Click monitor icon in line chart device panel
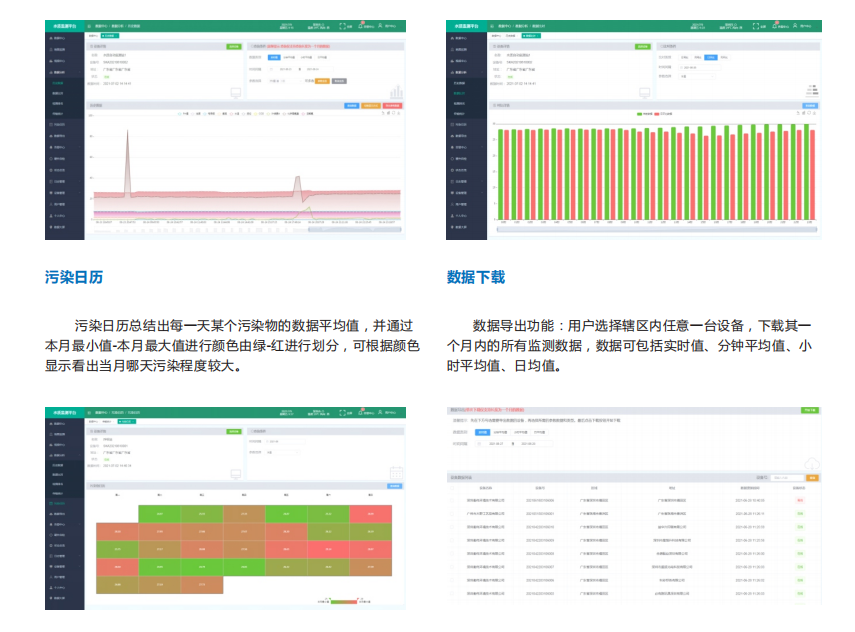This screenshot has height=632, width=855. coord(236,92)
